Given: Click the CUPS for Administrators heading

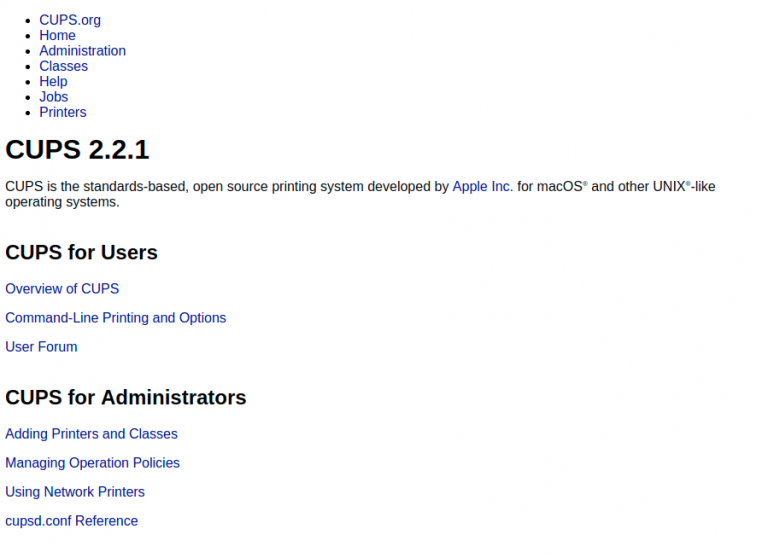Looking at the screenshot, I should pos(125,398).
